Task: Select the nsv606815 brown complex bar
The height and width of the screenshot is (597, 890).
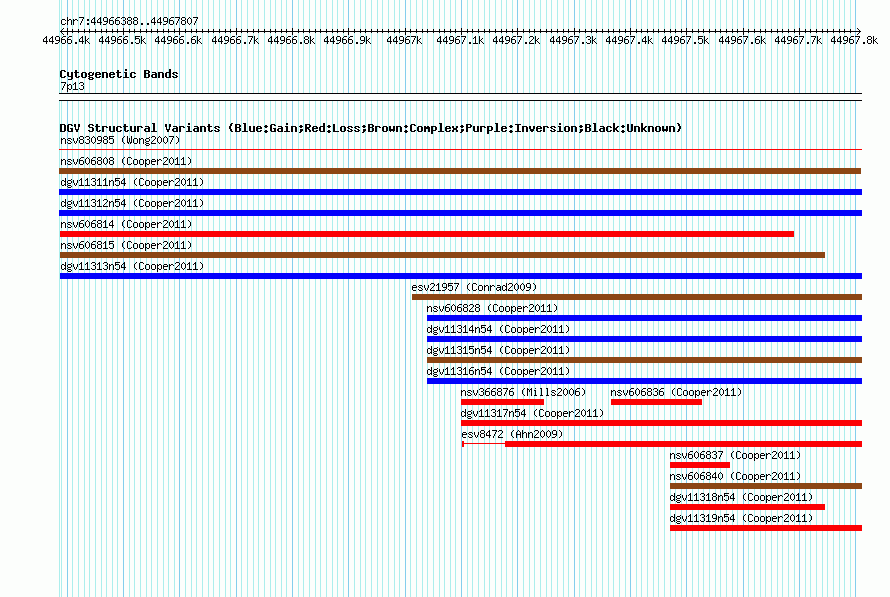Action: pos(442,255)
